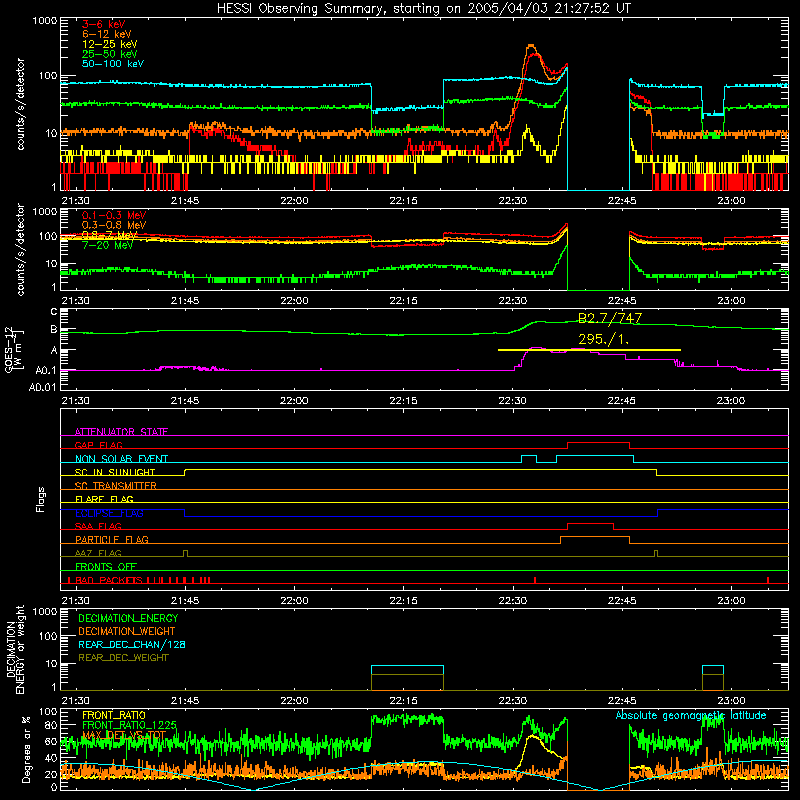Select the green 7-20 MeV legend label
Viewport: 800px width, 800px height.
point(108,245)
